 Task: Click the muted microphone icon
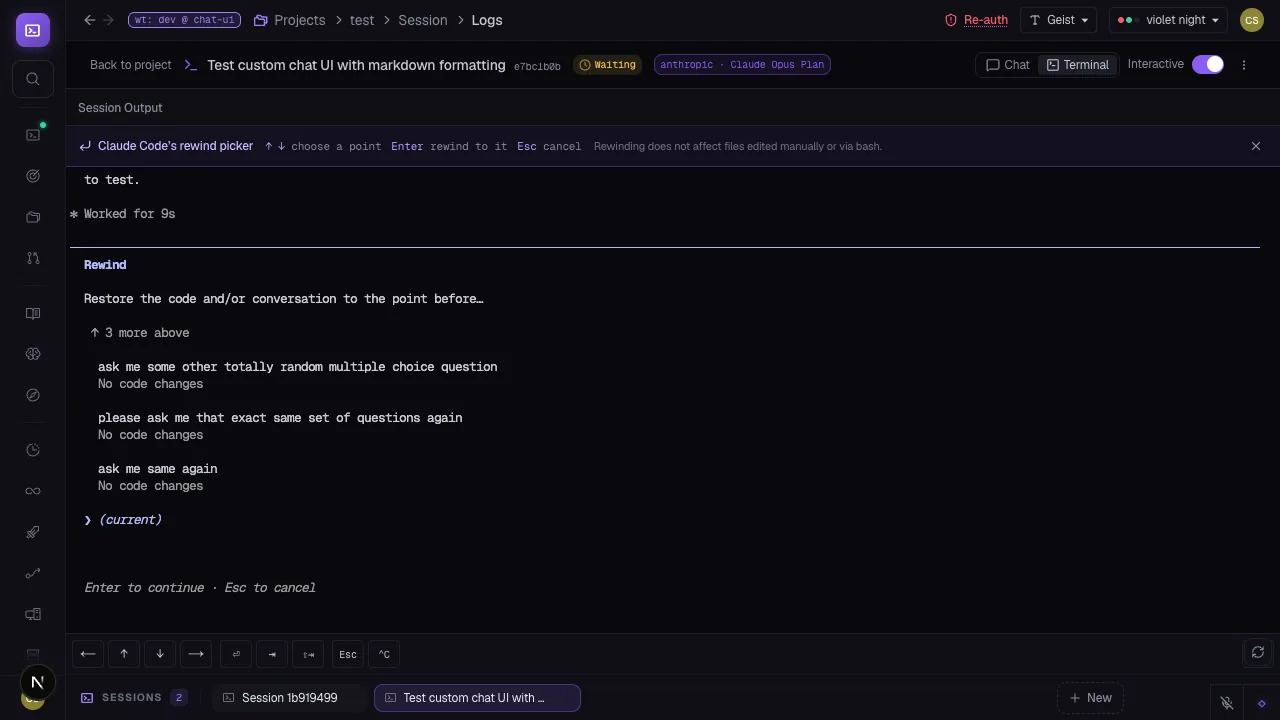pyautogui.click(x=1227, y=702)
